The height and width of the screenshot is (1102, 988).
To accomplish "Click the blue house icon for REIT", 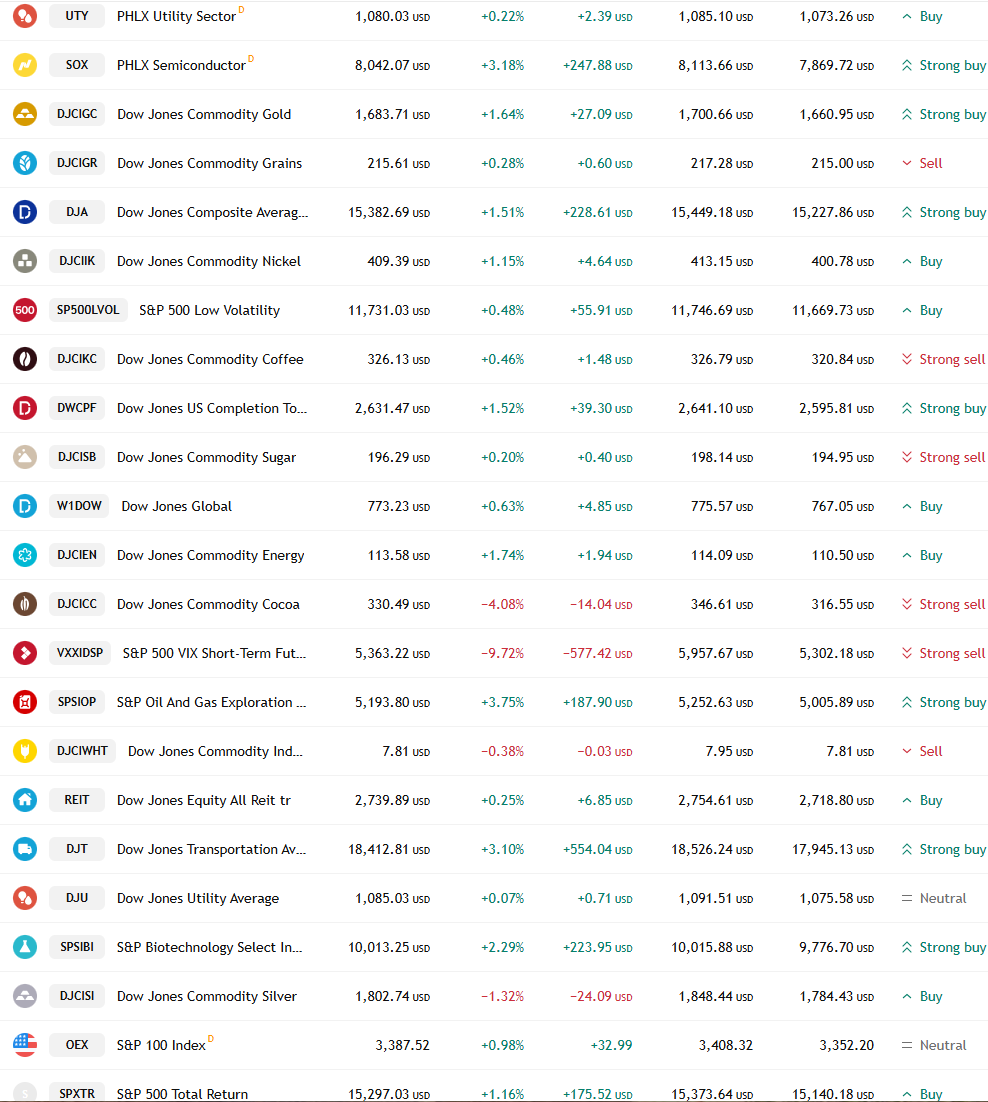I will click(25, 800).
